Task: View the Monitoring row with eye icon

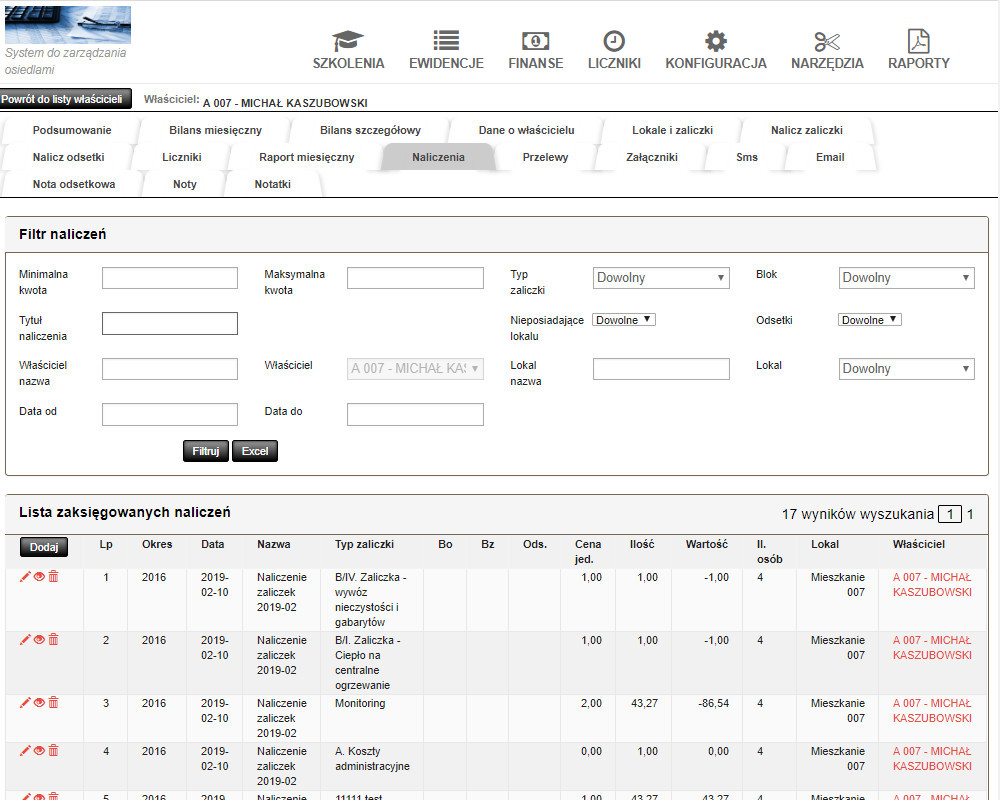Action: (39, 703)
